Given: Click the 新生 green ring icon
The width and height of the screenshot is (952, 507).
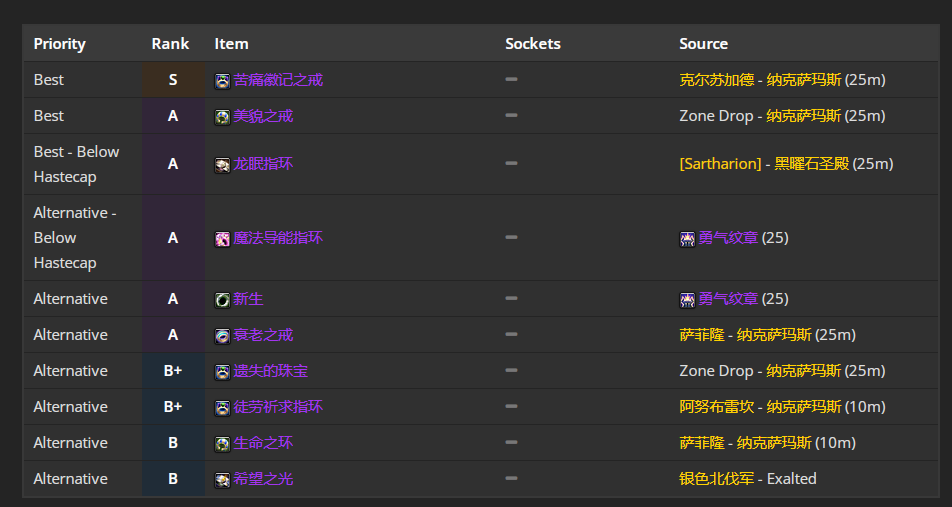Looking at the screenshot, I should pos(222,299).
